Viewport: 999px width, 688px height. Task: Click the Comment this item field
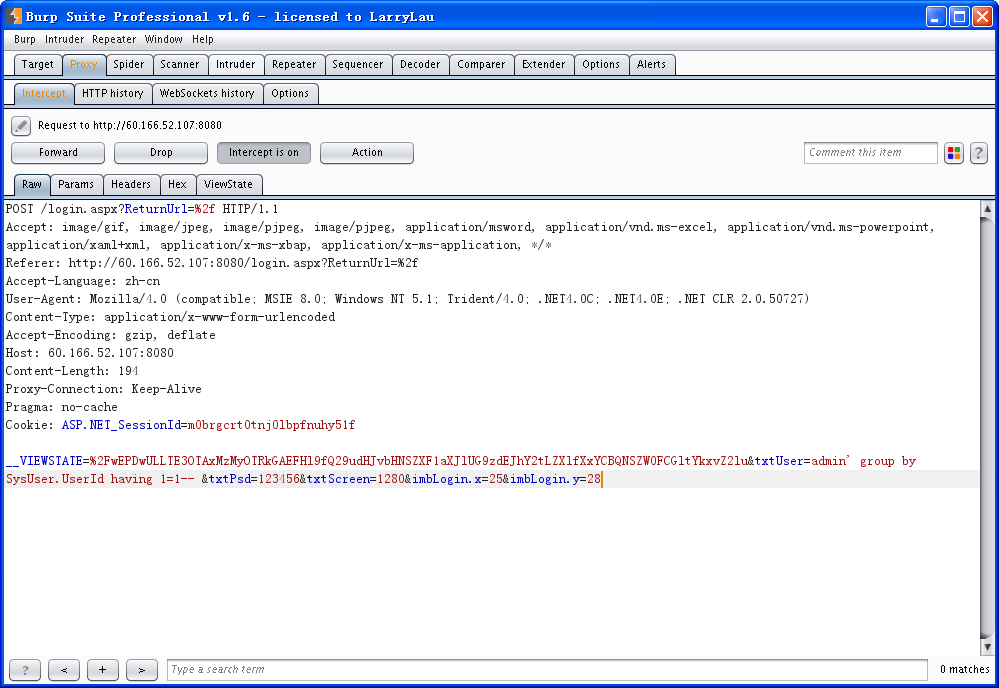click(x=870, y=153)
